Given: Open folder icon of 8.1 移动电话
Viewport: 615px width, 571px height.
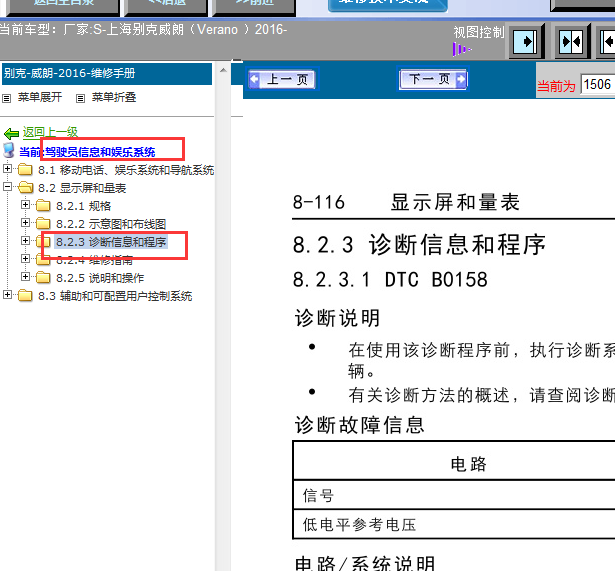Looking at the screenshot, I should (x=25, y=169).
